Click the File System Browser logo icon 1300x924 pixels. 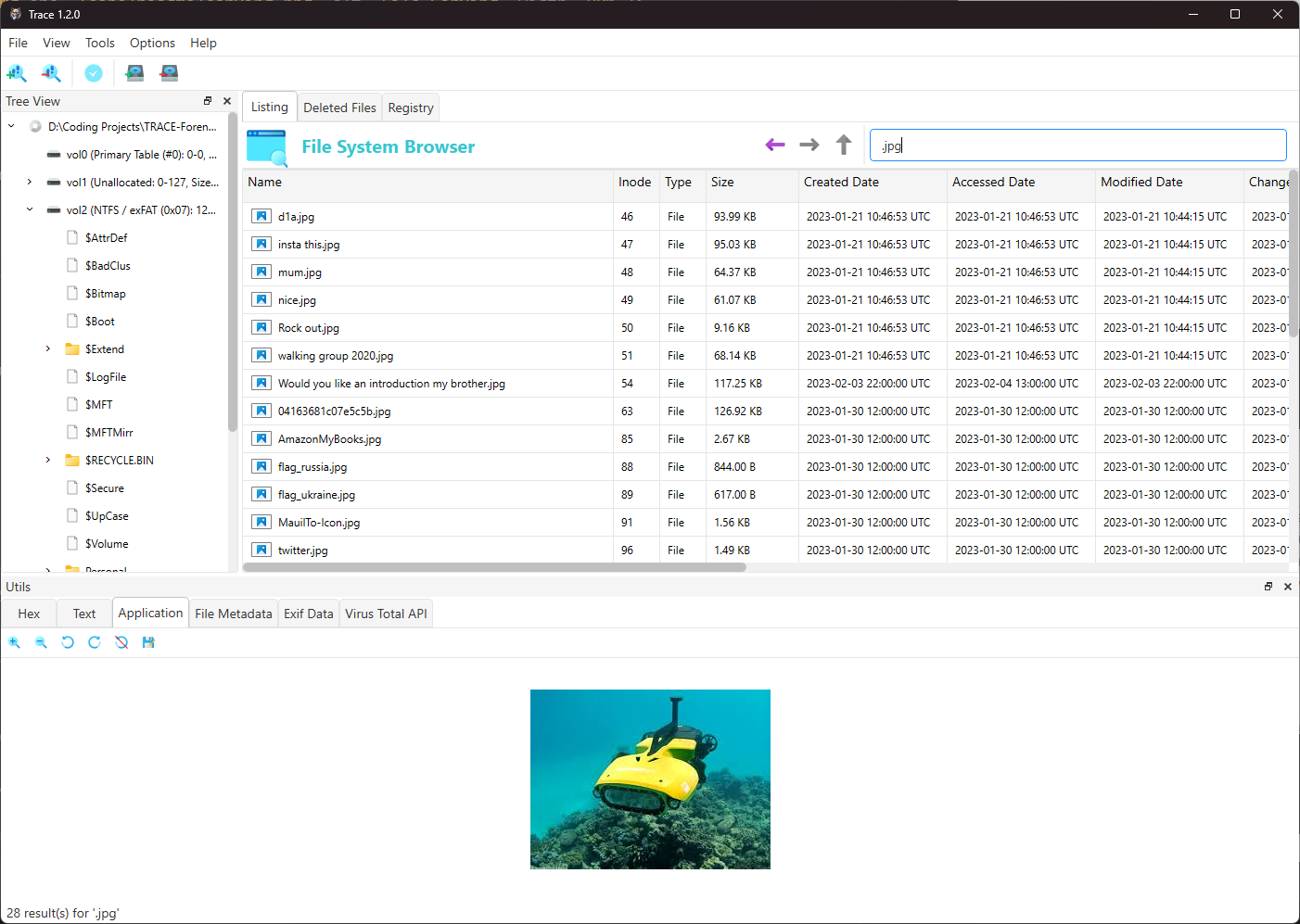point(267,147)
